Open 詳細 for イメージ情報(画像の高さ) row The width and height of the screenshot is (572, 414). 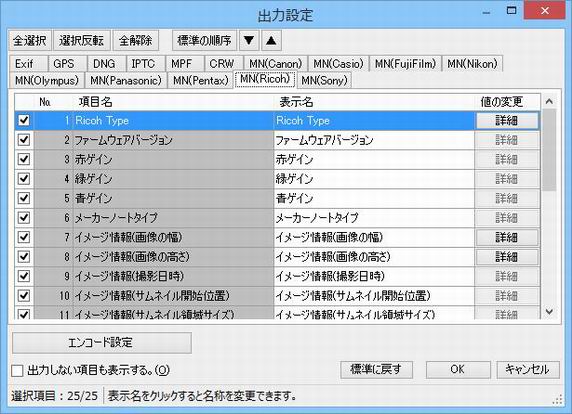(507, 257)
